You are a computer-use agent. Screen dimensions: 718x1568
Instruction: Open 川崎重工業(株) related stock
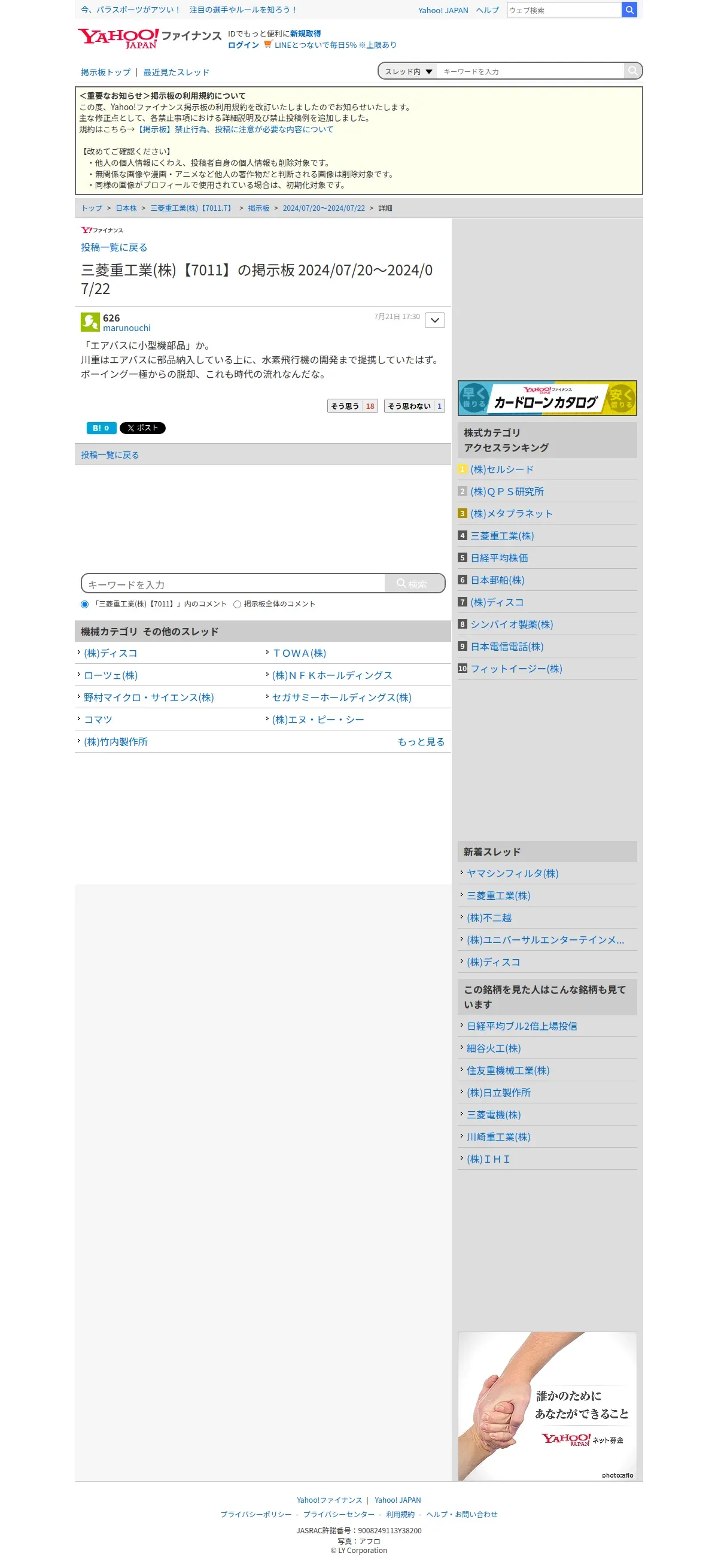(x=498, y=1137)
